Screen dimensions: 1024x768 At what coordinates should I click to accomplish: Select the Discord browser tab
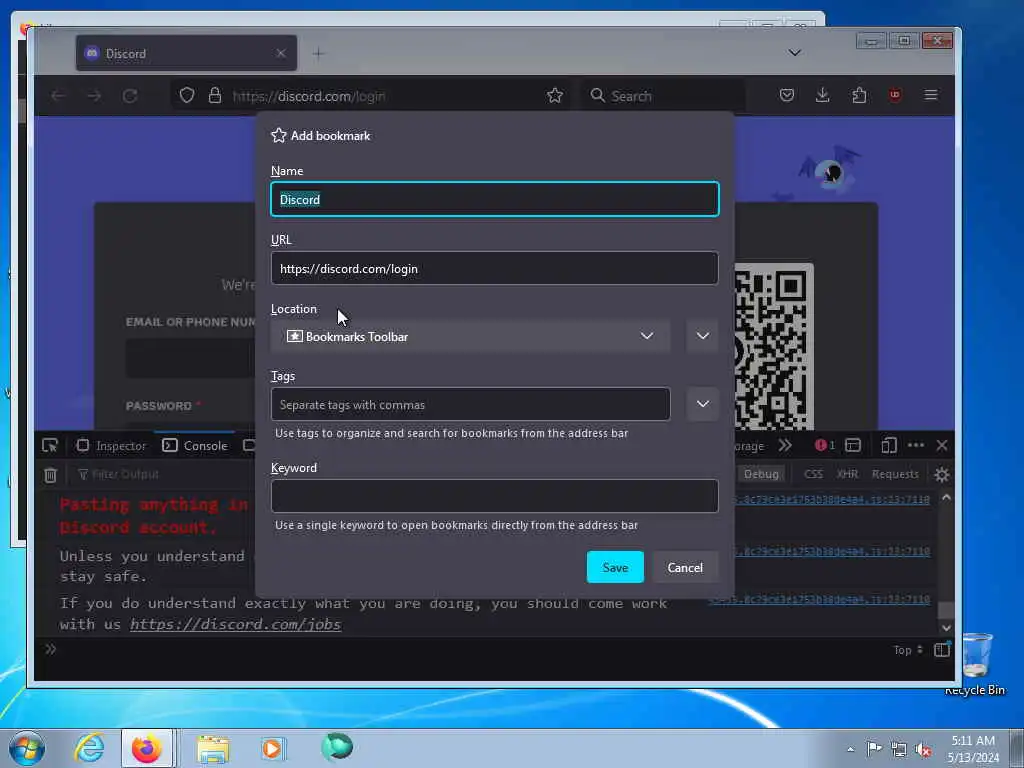tap(186, 53)
